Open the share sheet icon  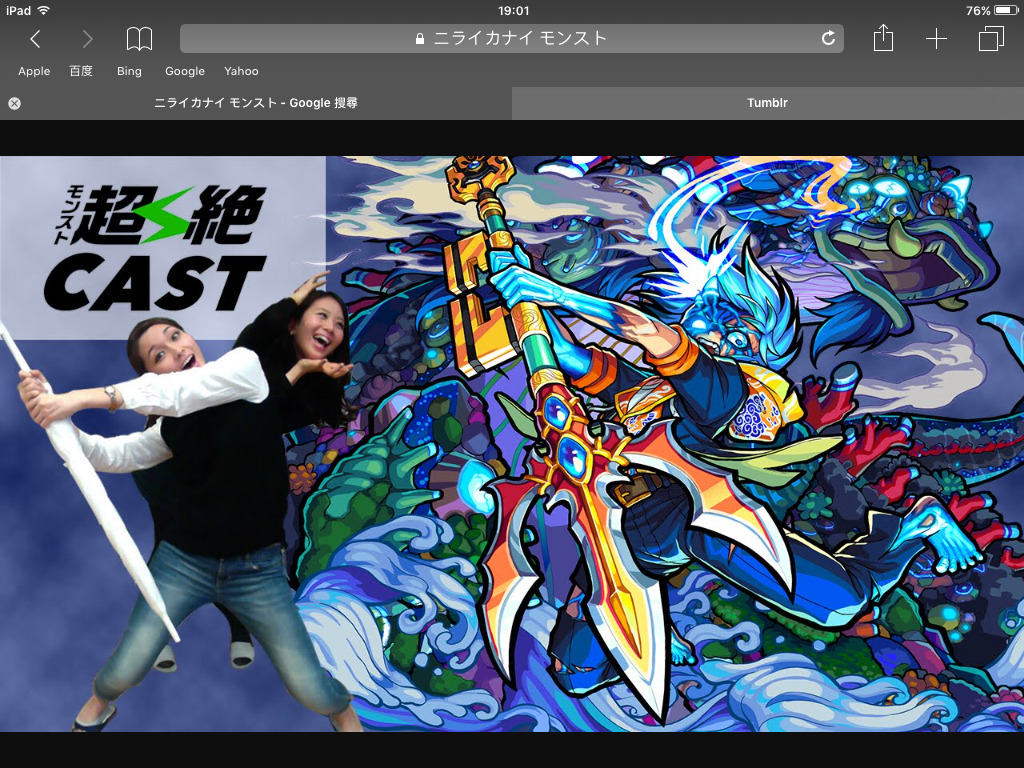coord(882,39)
